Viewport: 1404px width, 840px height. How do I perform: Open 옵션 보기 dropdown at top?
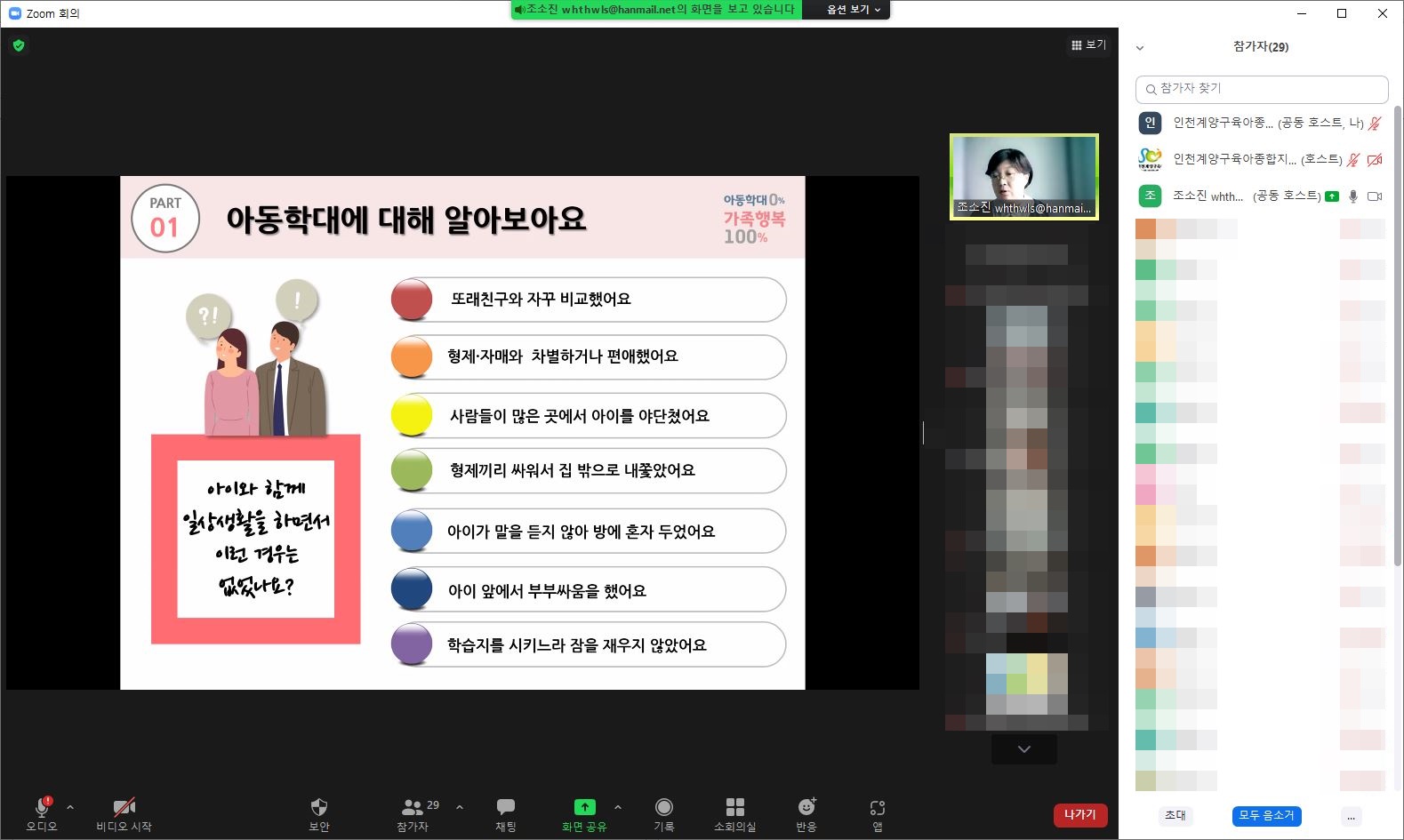pos(853,10)
